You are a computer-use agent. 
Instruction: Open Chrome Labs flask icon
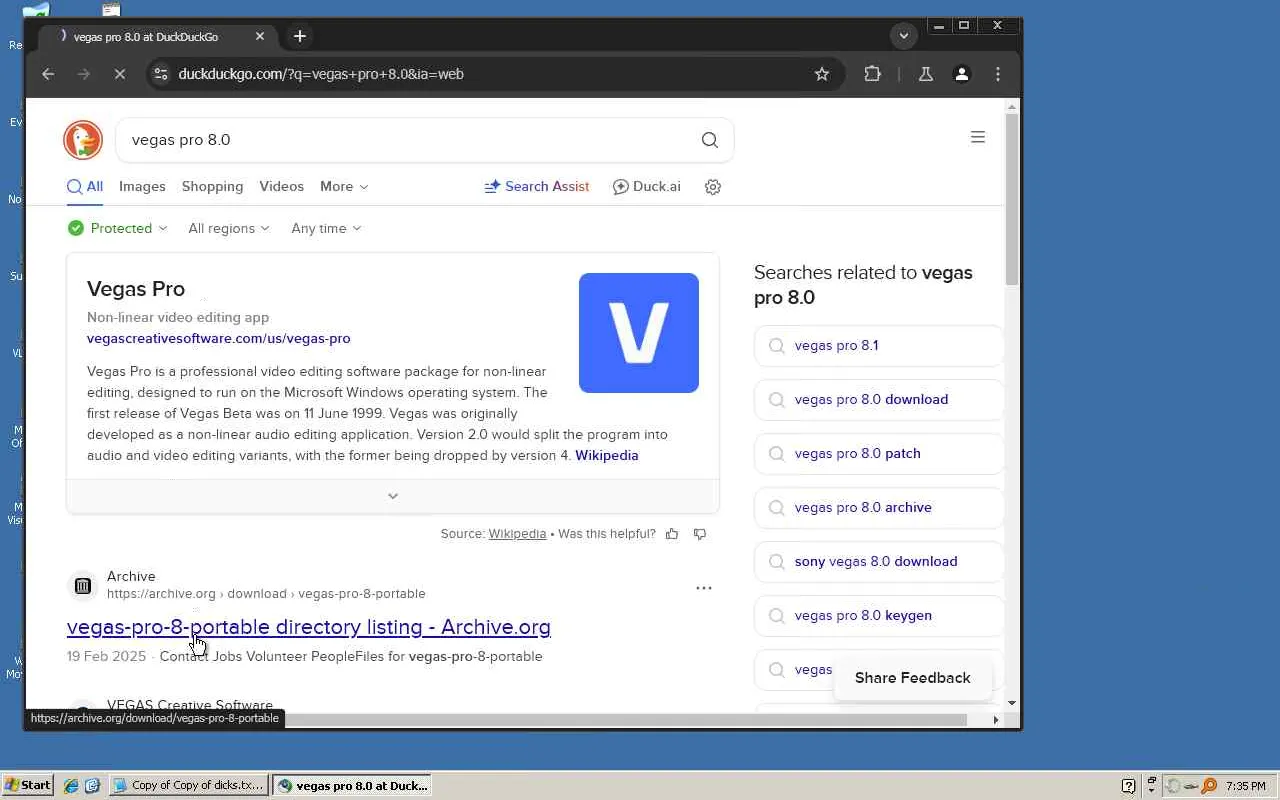coord(926,74)
